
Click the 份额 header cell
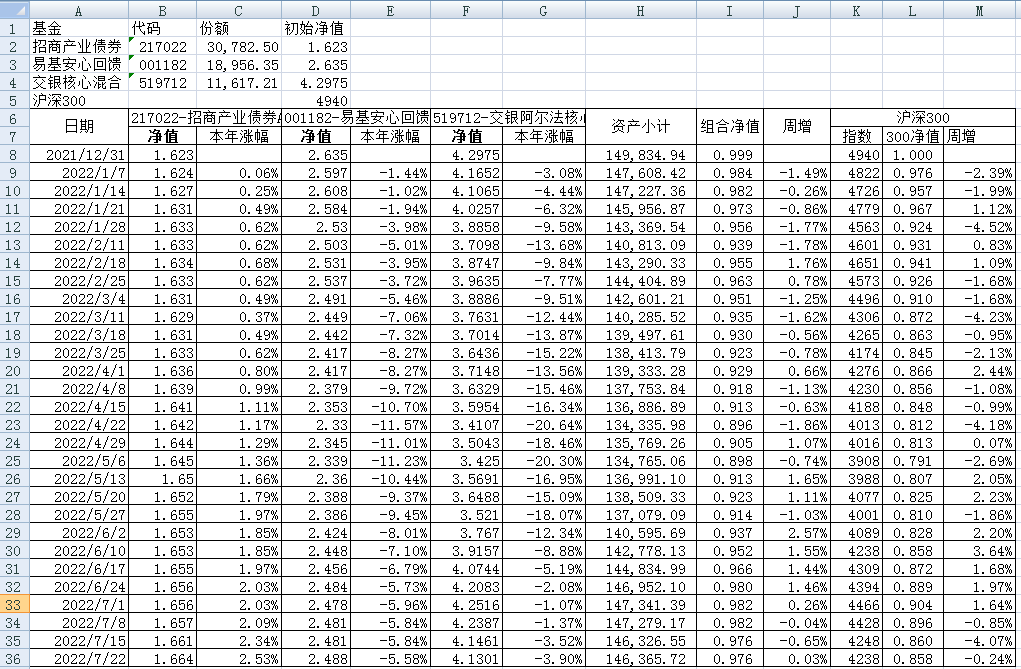(x=239, y=29)
